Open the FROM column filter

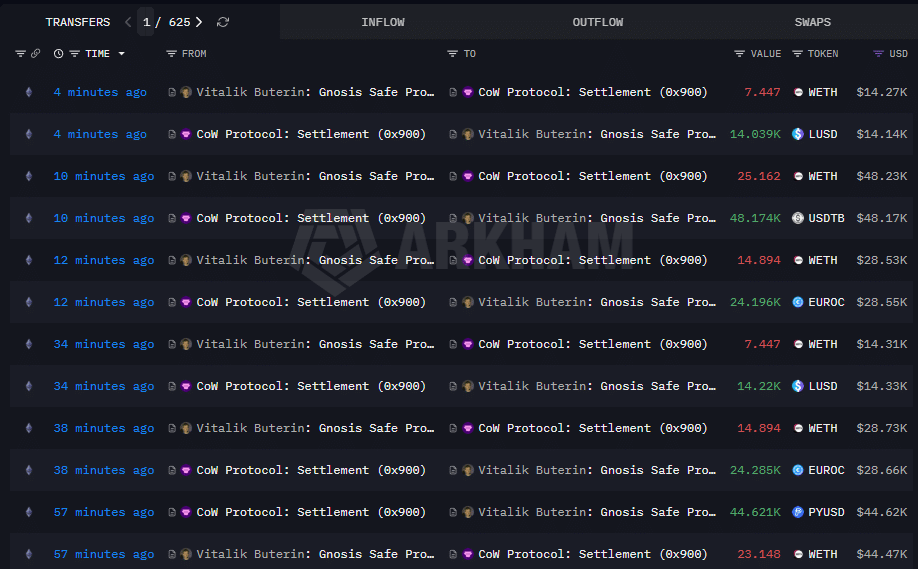[171, 54]
